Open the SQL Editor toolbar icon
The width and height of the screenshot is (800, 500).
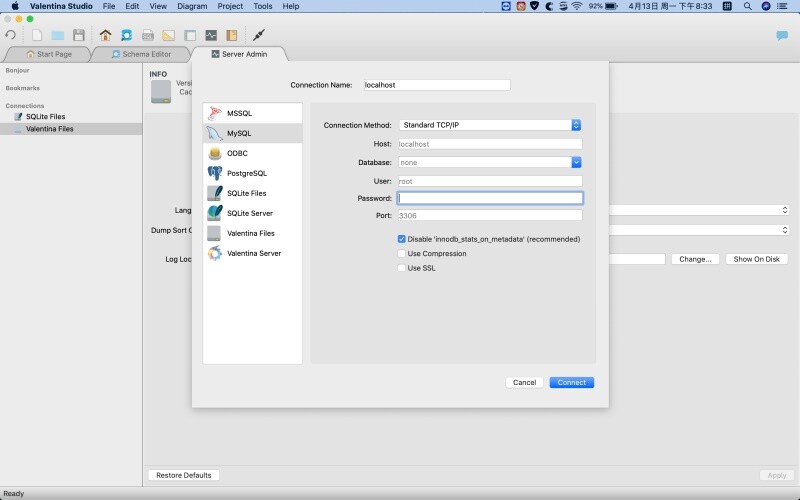[x=148, y=35]
